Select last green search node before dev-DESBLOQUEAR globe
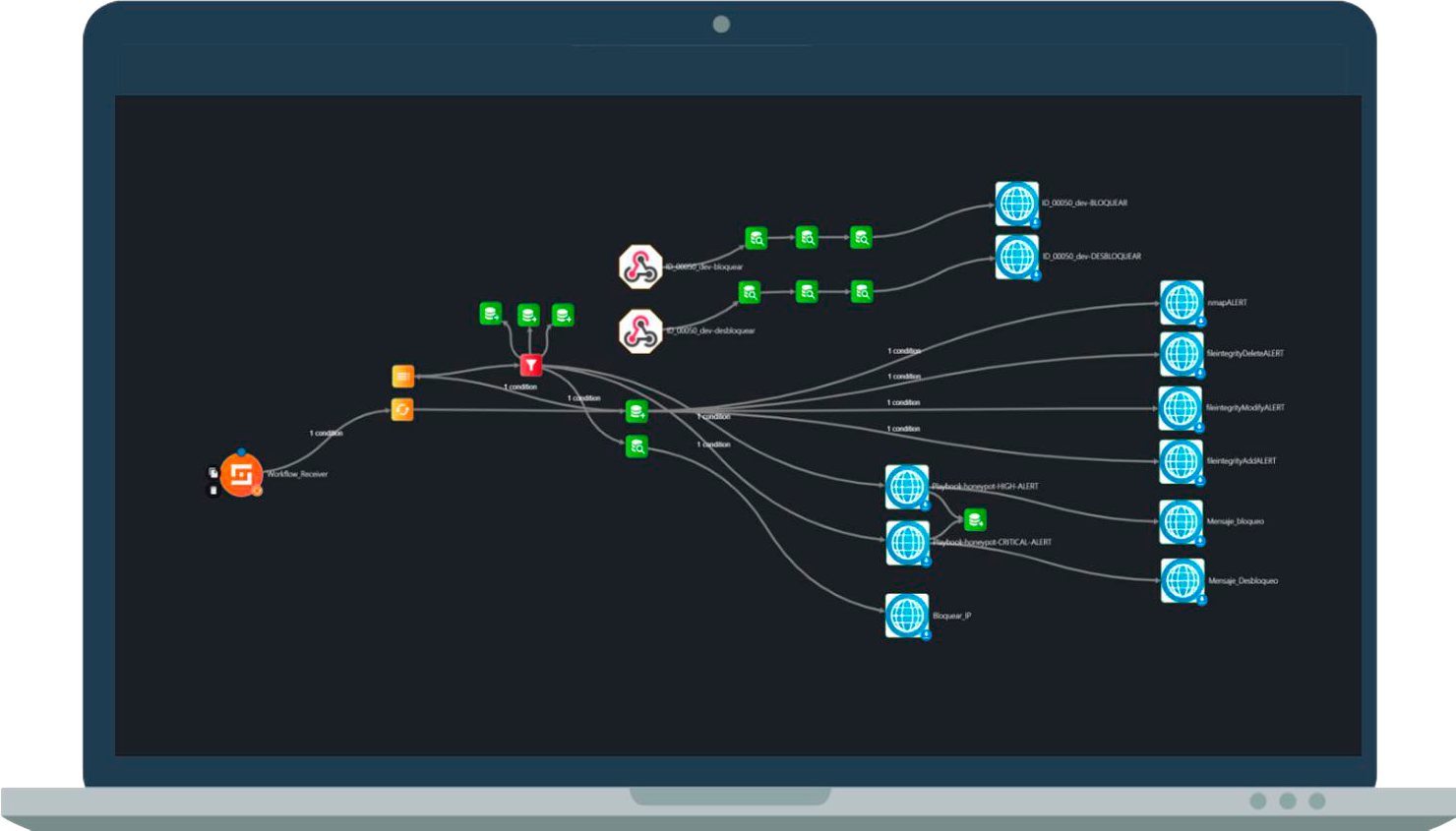The height and width of the screenshot is (831, 1456). click(862, 291)
